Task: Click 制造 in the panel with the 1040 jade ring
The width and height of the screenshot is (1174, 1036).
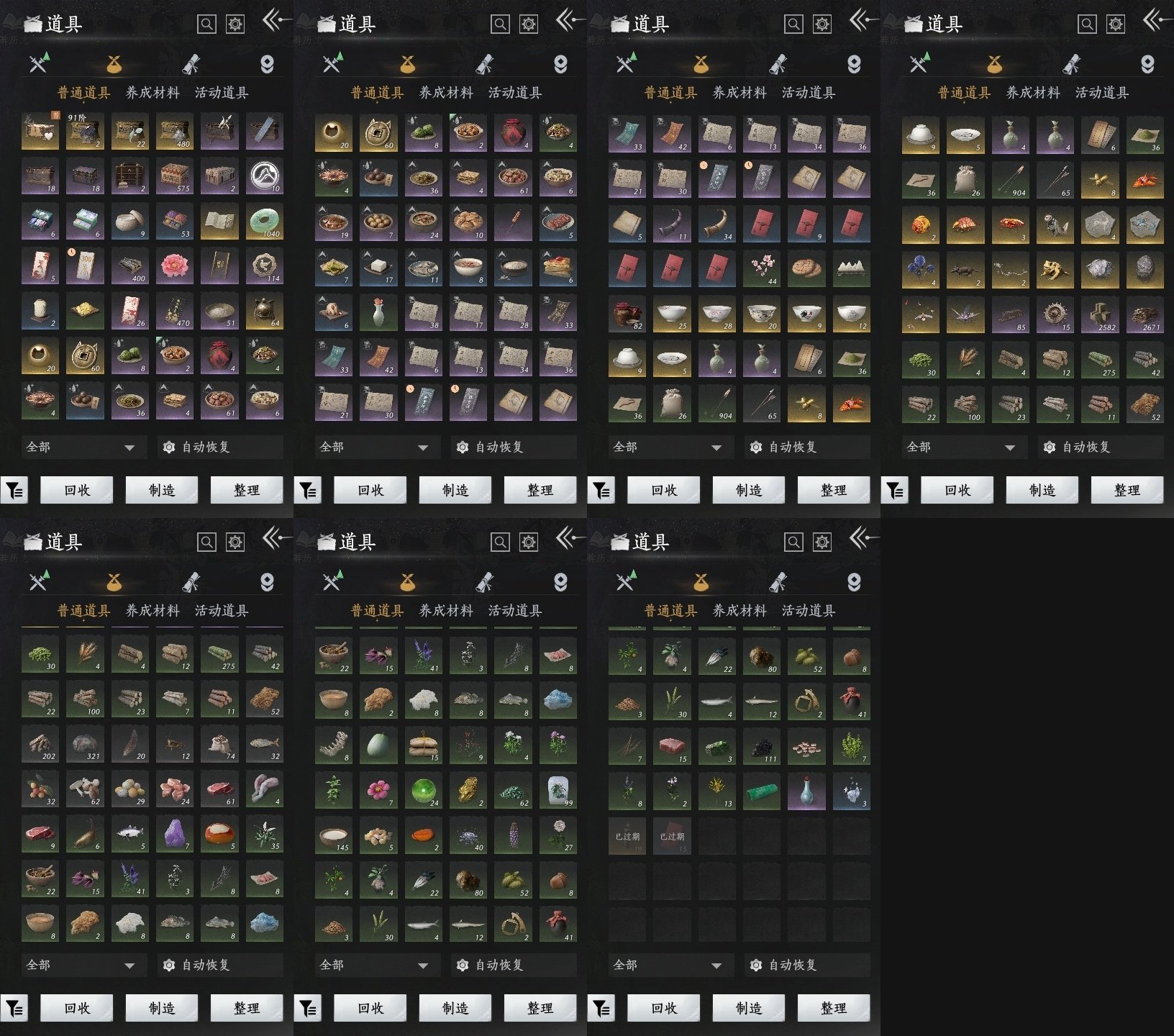Action: point(162,491)
